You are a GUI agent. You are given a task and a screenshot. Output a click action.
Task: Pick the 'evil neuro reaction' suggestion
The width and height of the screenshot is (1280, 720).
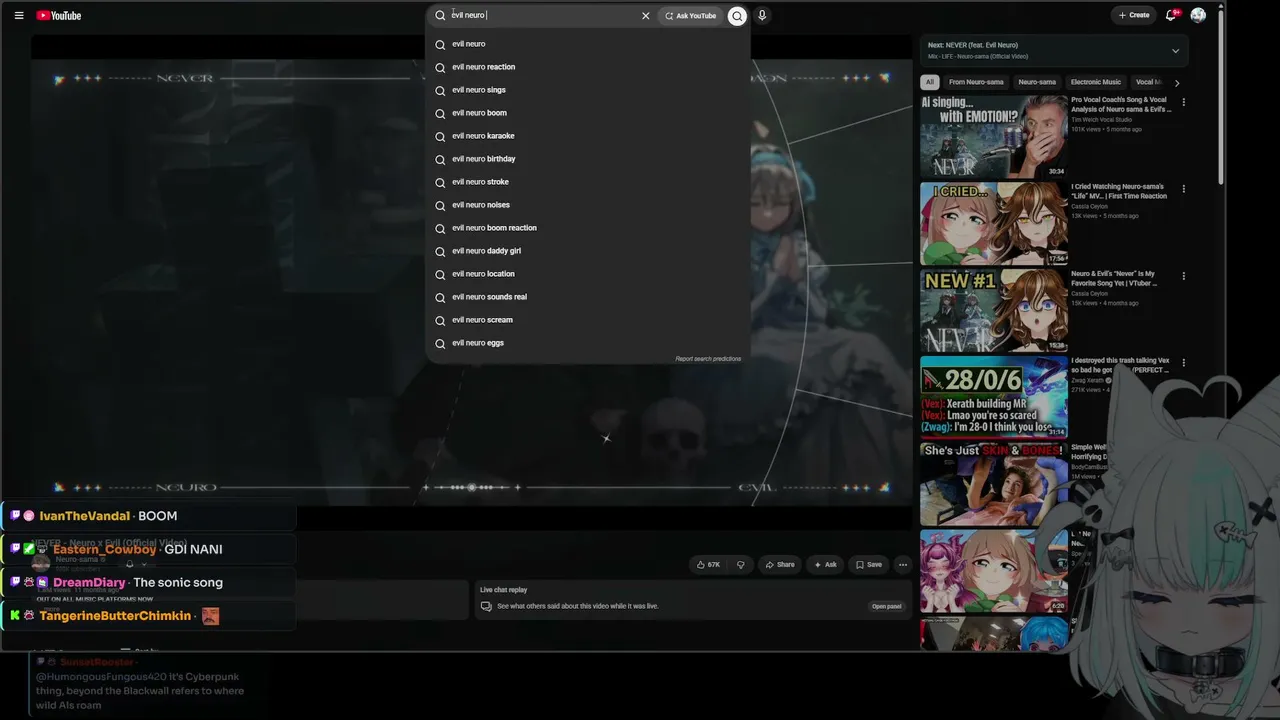[588, 67]
